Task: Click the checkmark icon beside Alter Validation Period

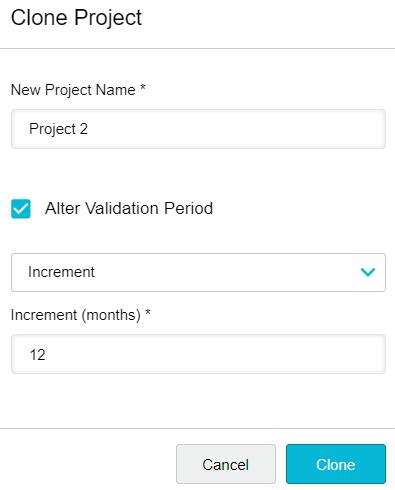Action: tap(21, 209)
